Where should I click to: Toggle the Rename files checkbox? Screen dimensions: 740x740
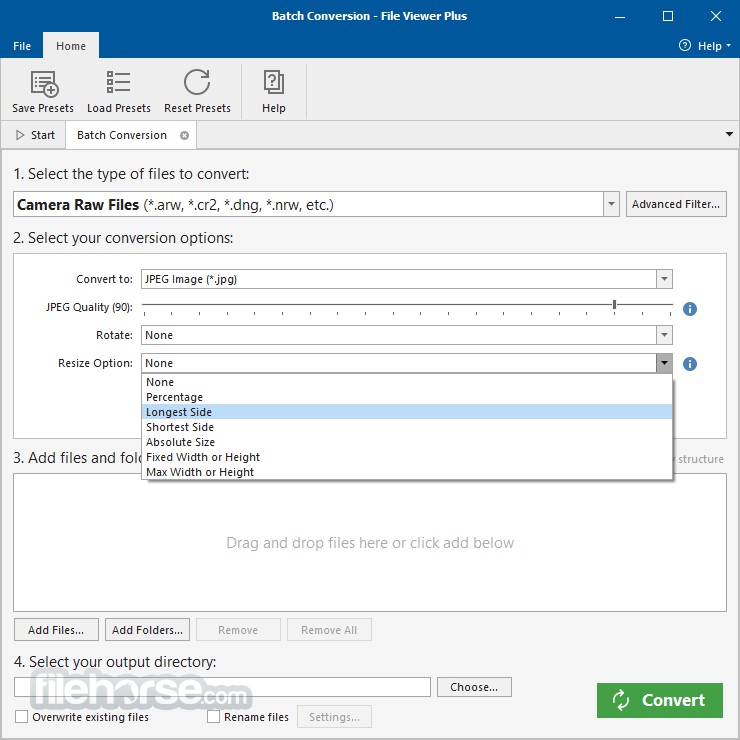tap(214, 717)
